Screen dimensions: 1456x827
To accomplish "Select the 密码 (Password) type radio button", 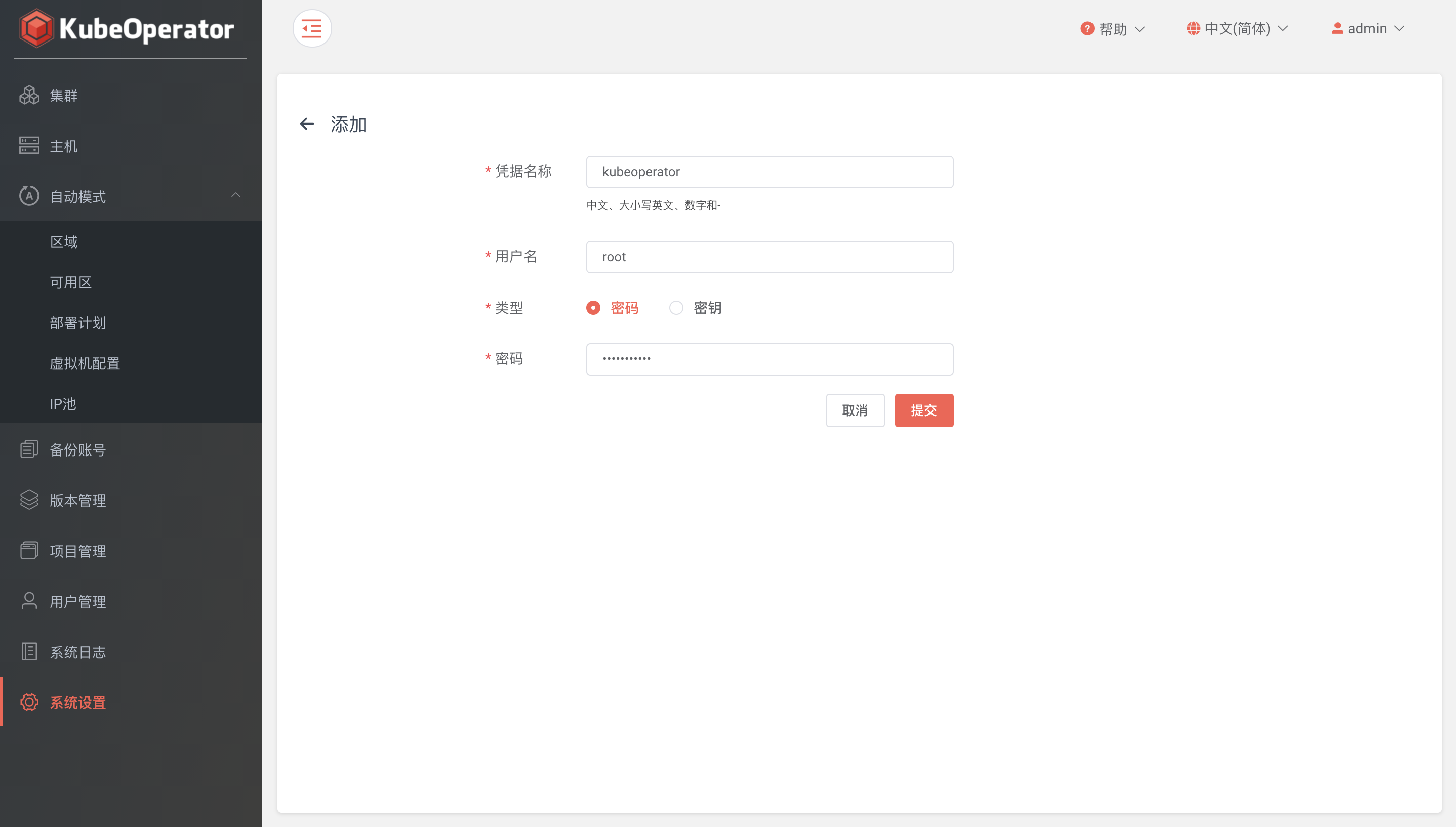I will [x=593, y=307].
